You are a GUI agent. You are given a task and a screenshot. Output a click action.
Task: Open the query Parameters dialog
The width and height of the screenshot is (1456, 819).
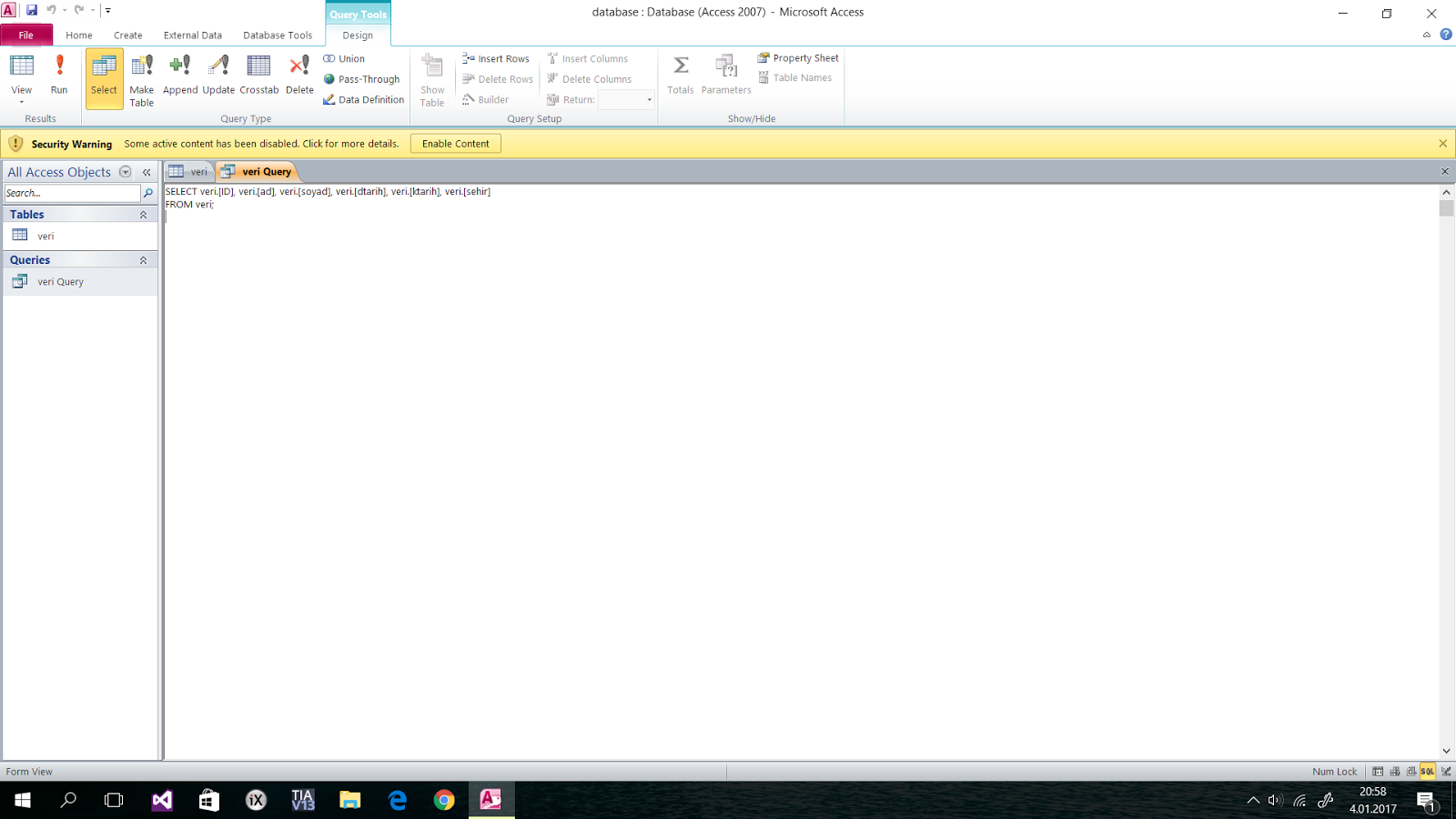[726, 75]
